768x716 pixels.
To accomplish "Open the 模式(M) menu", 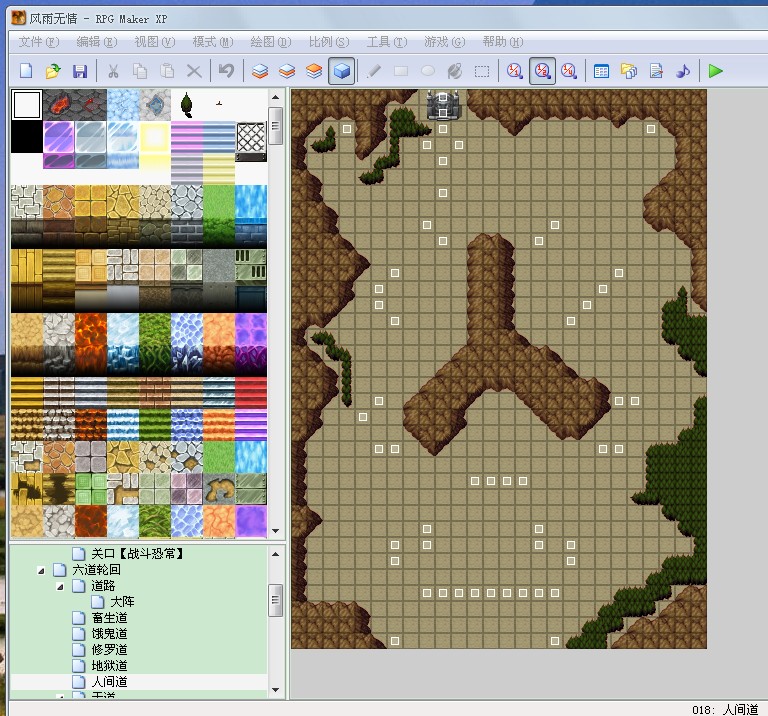I will (213, 42).
